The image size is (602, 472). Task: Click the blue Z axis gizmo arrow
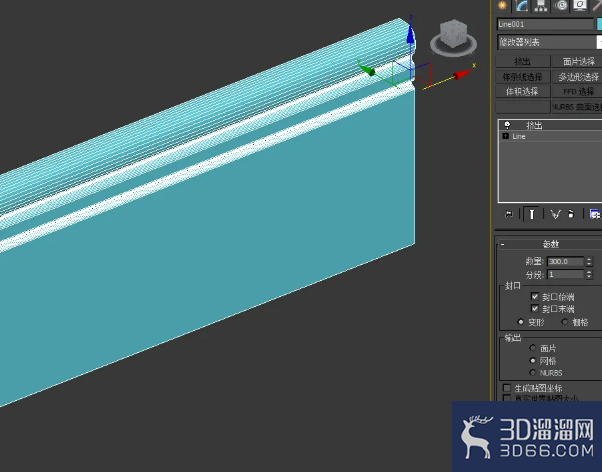tap(411, 34)
